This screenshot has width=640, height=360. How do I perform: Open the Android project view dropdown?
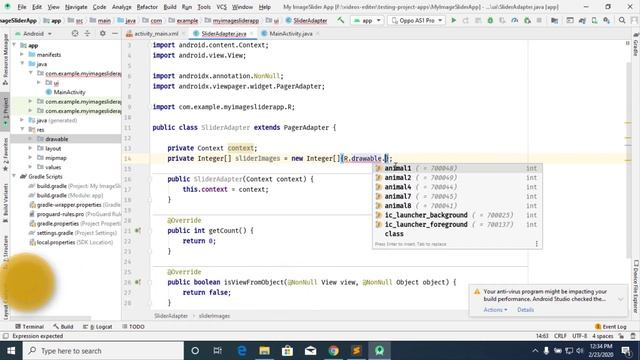33,33
